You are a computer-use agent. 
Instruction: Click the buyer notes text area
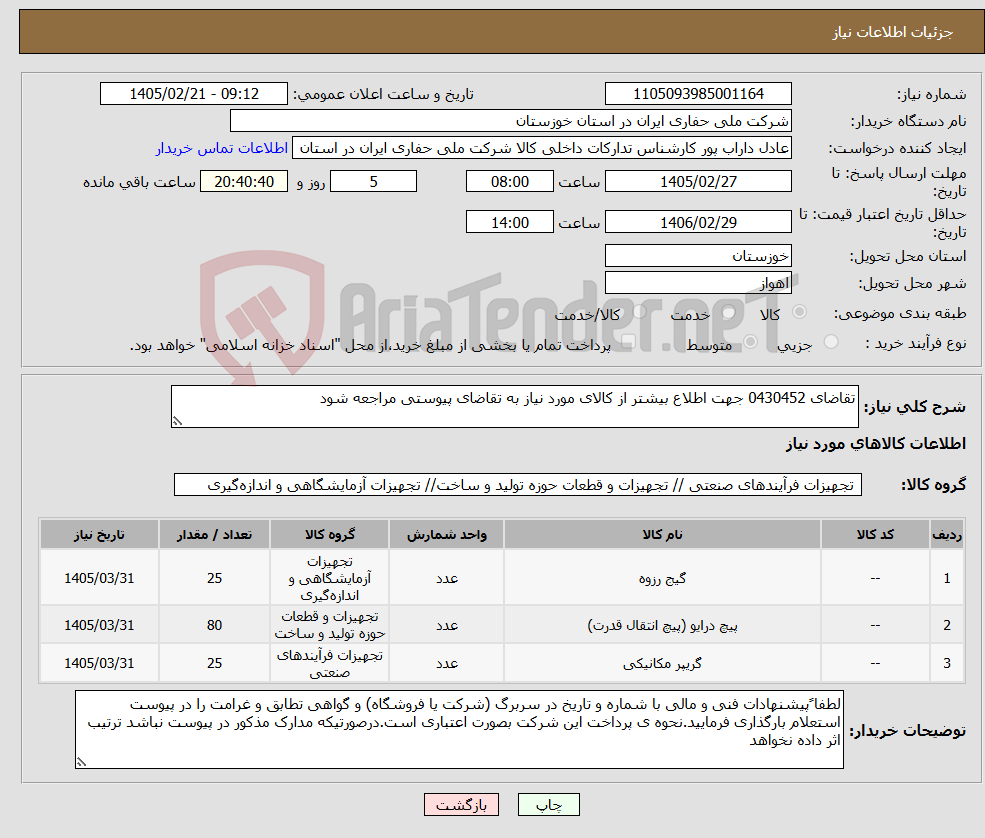459,729
